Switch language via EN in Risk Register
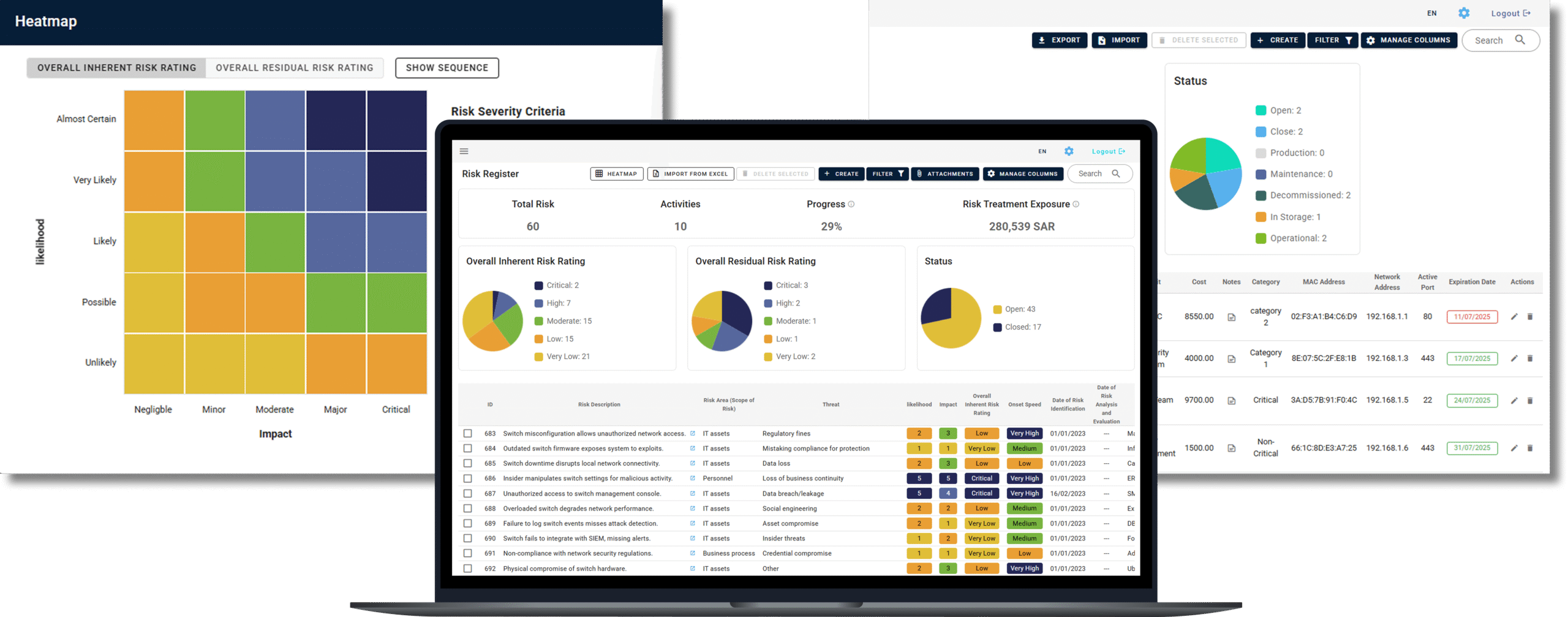The image size is (1568, 617). 1042,151
